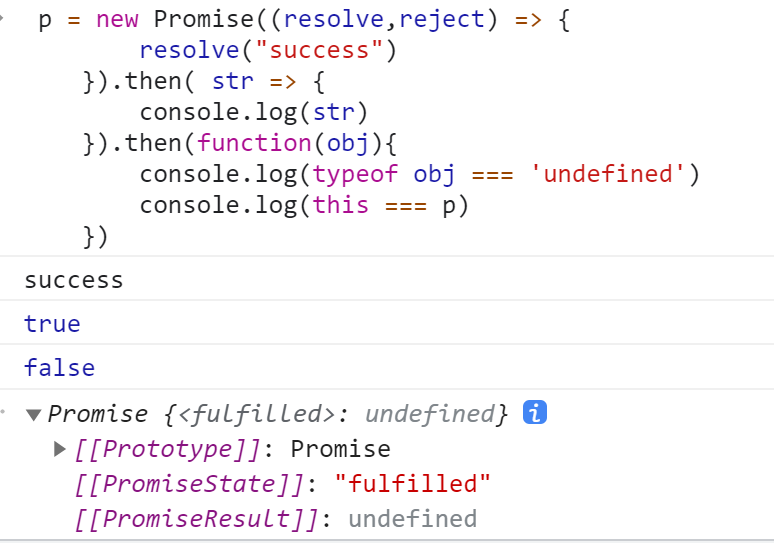Click the [[Prototype]] property label

click(x=167, y=449)
